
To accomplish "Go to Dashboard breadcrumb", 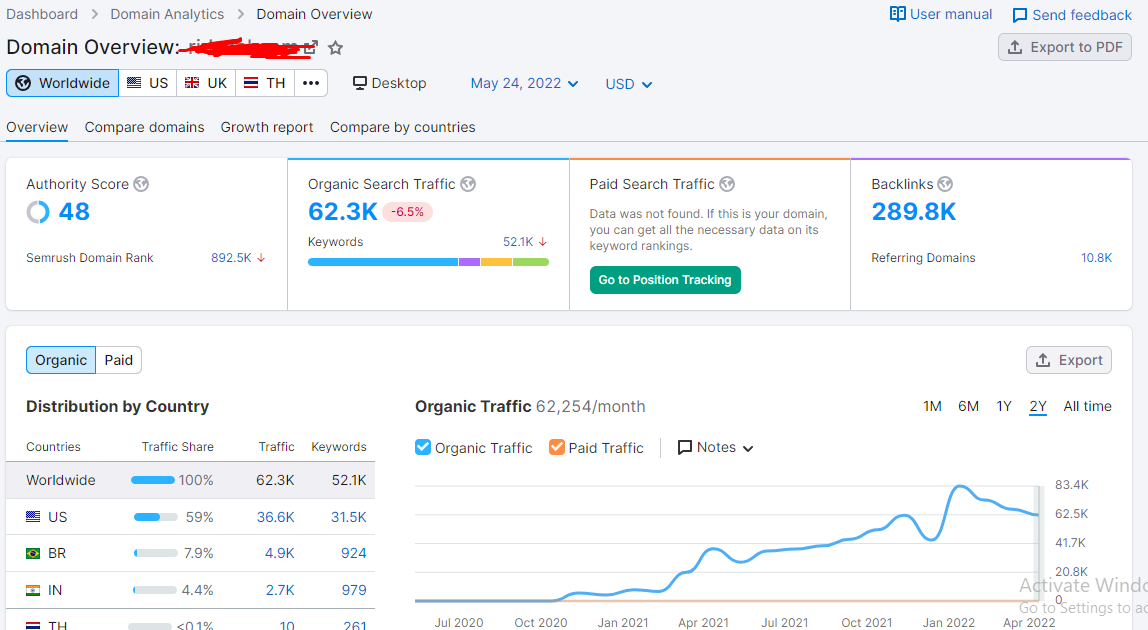I will click(x=42, y=14).
